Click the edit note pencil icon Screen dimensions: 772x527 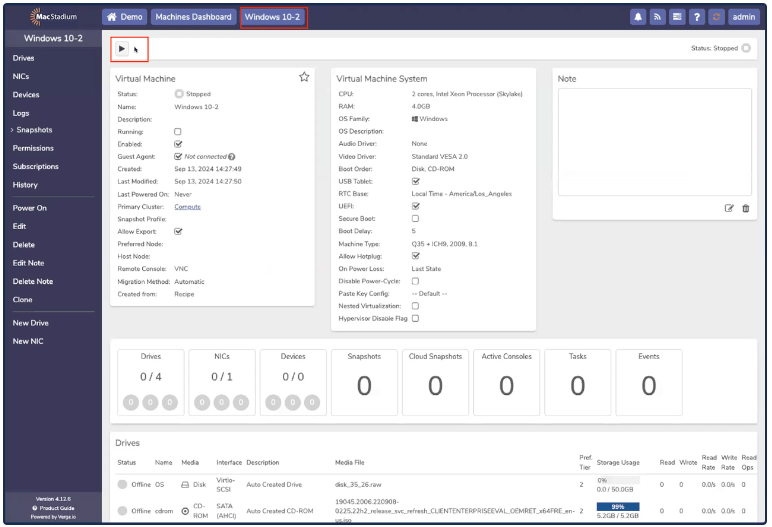point(729,208)
